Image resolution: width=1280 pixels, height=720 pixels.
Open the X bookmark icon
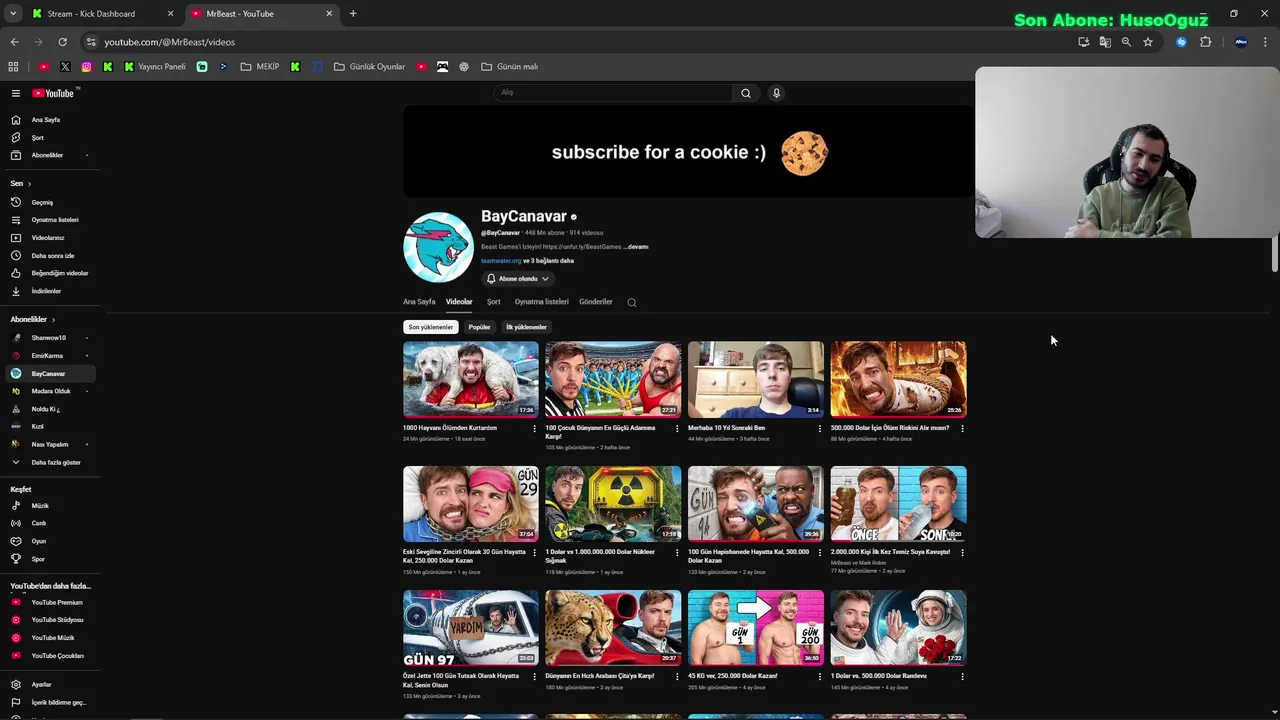[65, 67]
